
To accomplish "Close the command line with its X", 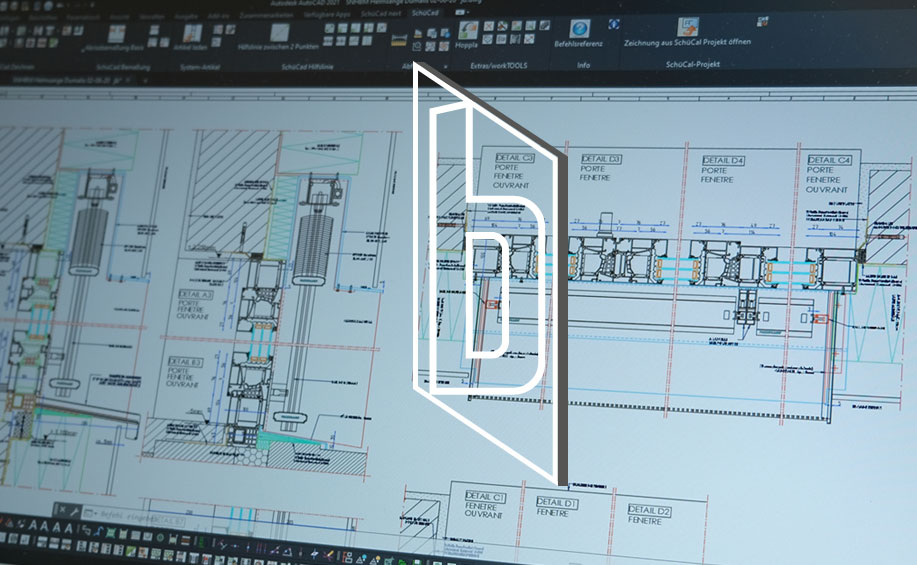I will [x=62, y=510].
